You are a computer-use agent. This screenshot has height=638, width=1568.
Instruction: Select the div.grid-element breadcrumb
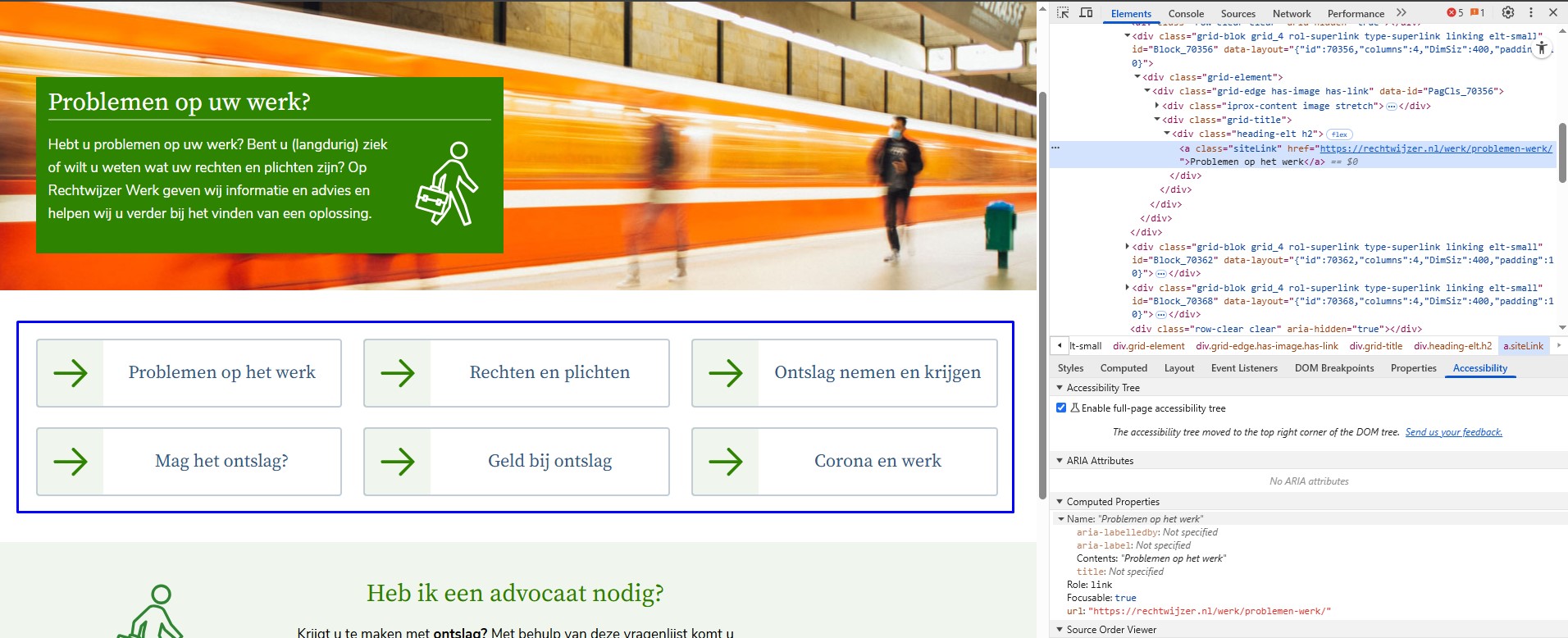tap(1148, 346)
